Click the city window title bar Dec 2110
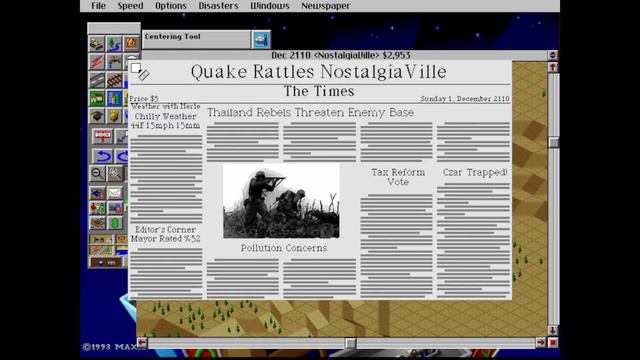Screen dimensions: 640x360 [x=341, y=55]
